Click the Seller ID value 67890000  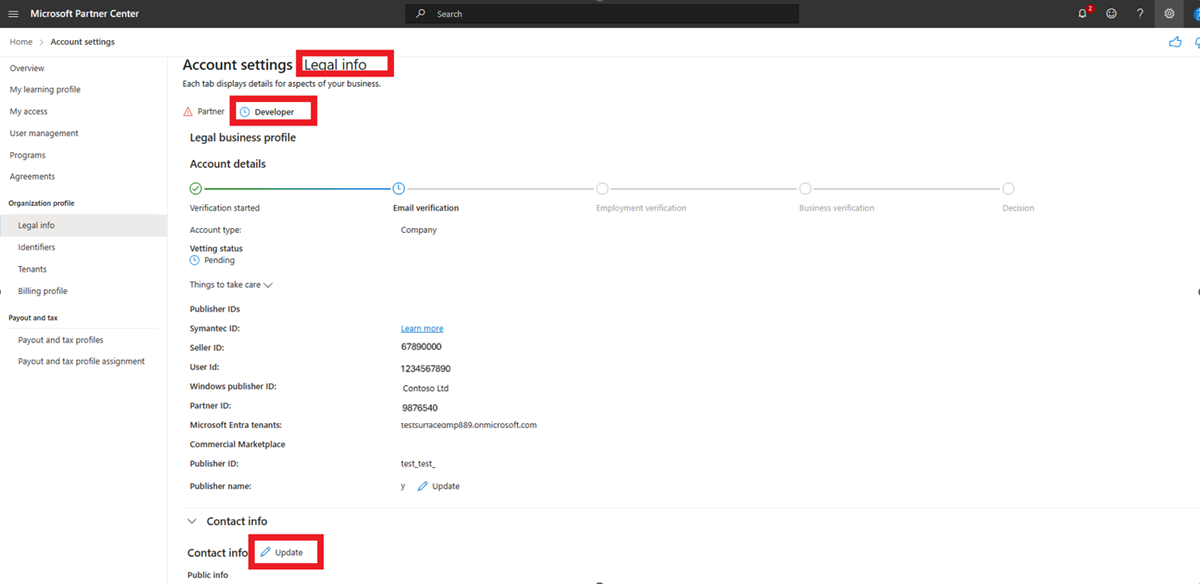coord(421,347)
